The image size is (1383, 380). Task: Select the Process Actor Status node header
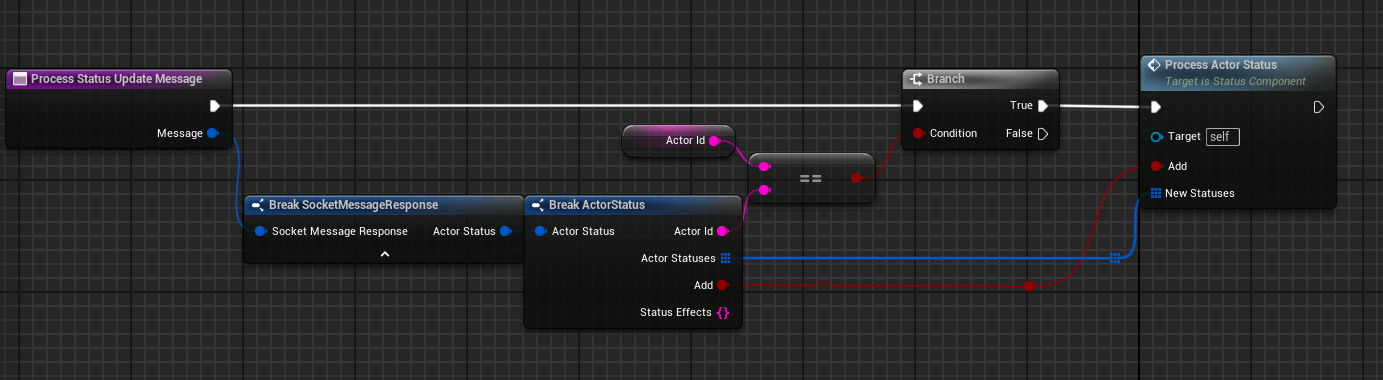1238,72
